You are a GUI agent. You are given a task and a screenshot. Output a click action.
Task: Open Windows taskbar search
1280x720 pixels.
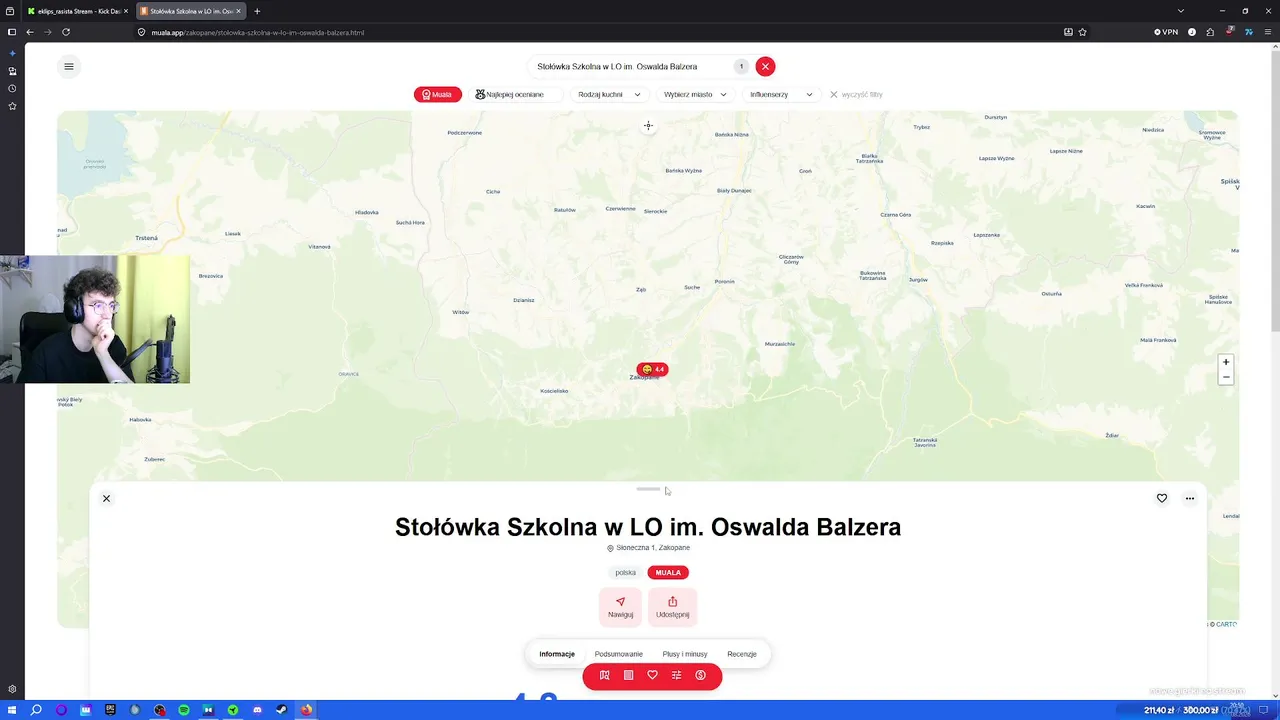click(36, 710)
